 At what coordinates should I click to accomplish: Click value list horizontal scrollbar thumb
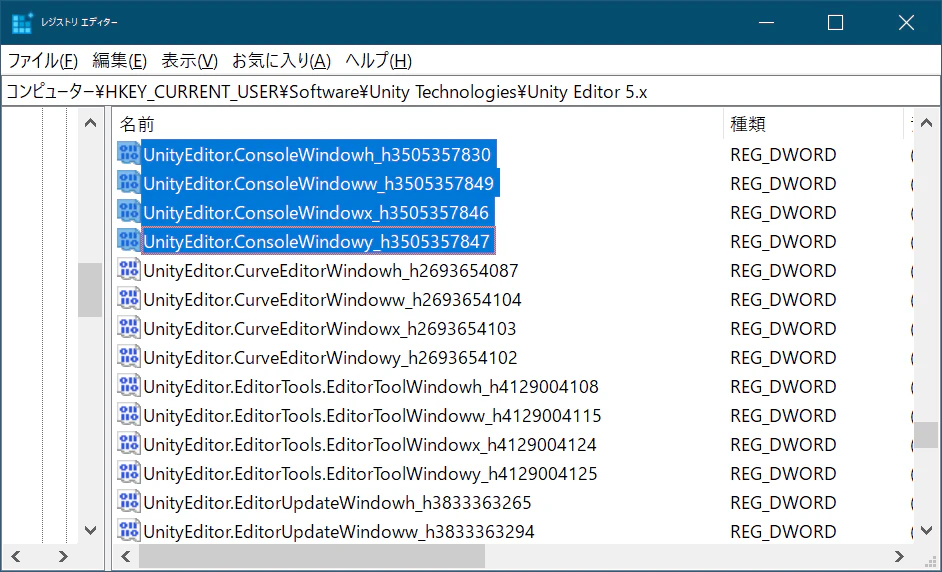[312, 556]
